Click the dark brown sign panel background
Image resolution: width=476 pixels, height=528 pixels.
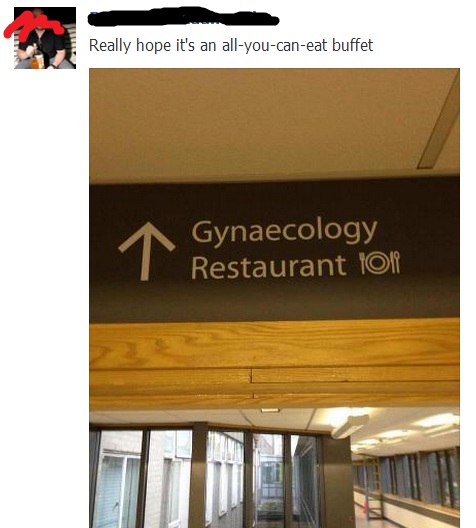[x=274, y=249]
